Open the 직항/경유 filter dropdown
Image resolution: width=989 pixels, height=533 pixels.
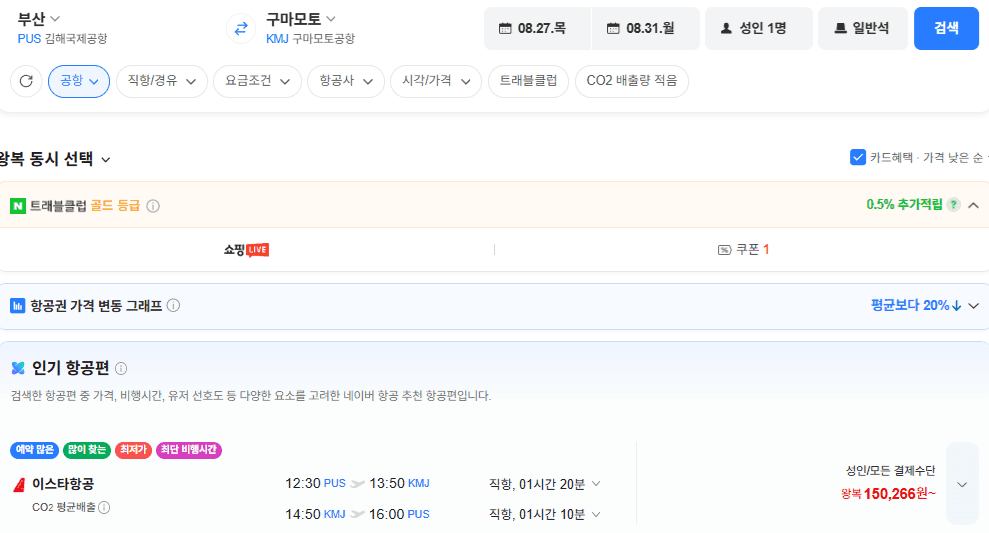[162, 81]
